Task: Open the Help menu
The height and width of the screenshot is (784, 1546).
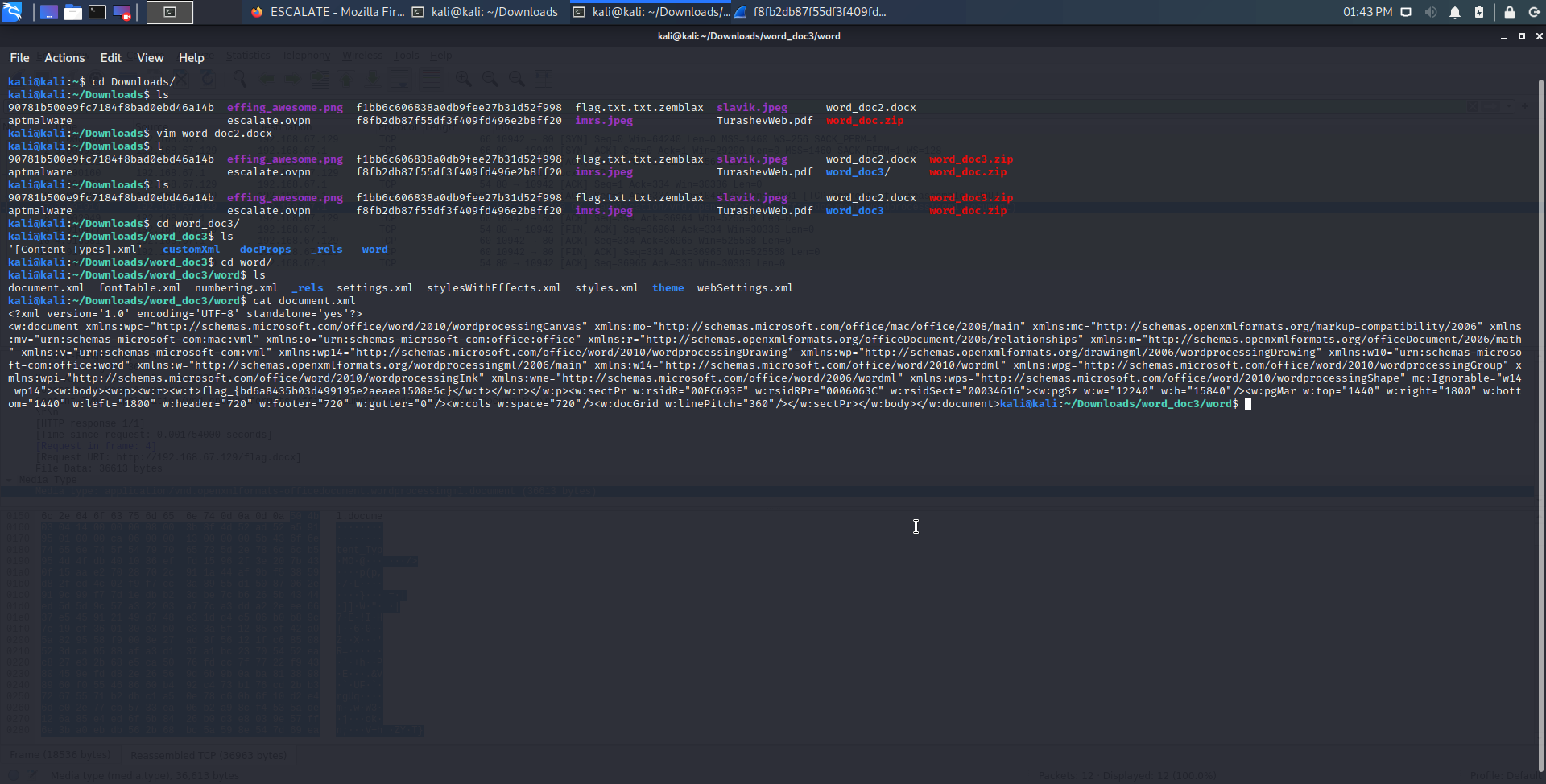Action: click(191, 58)
